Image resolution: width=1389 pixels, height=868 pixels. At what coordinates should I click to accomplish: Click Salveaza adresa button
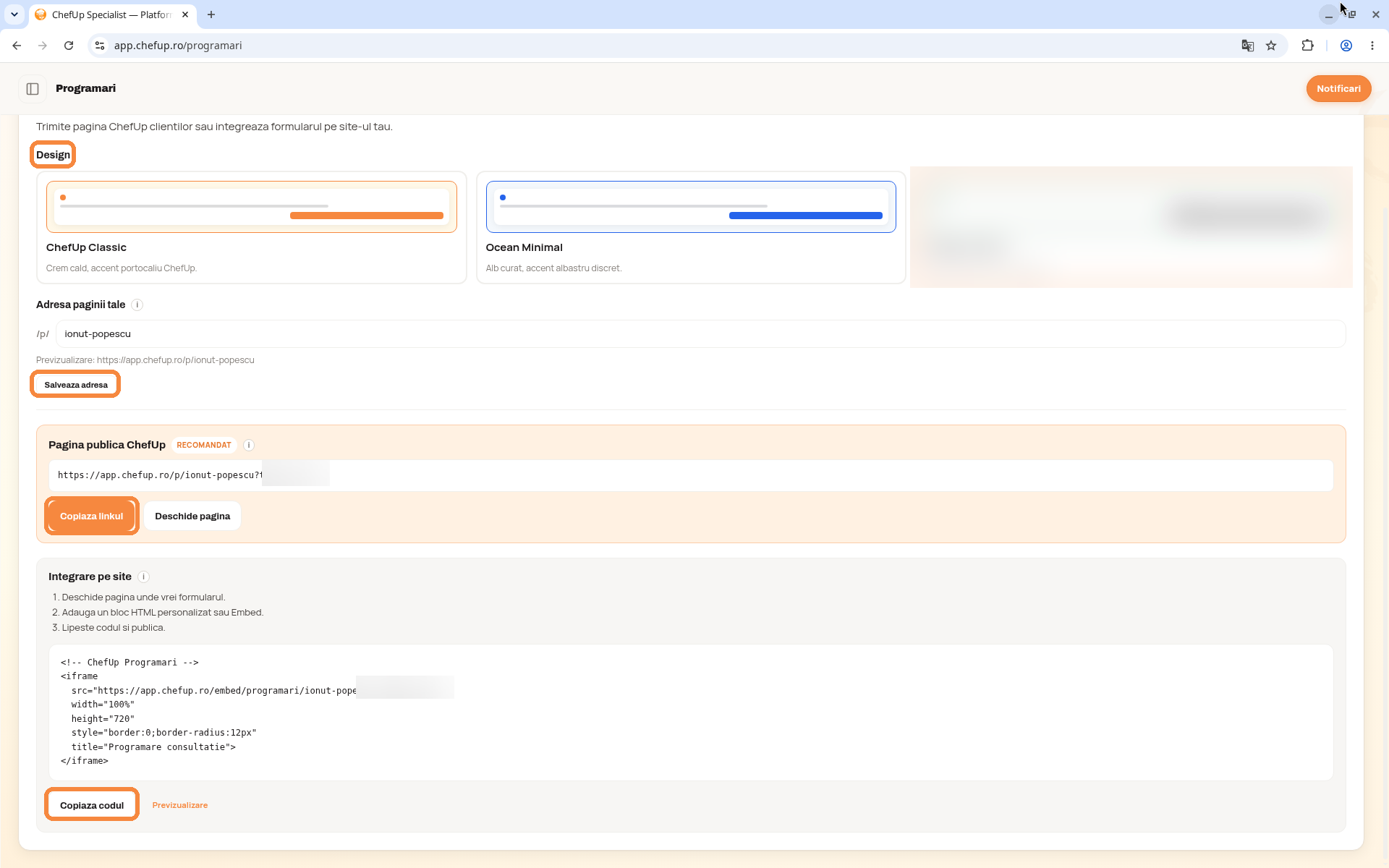click(76, 385)
